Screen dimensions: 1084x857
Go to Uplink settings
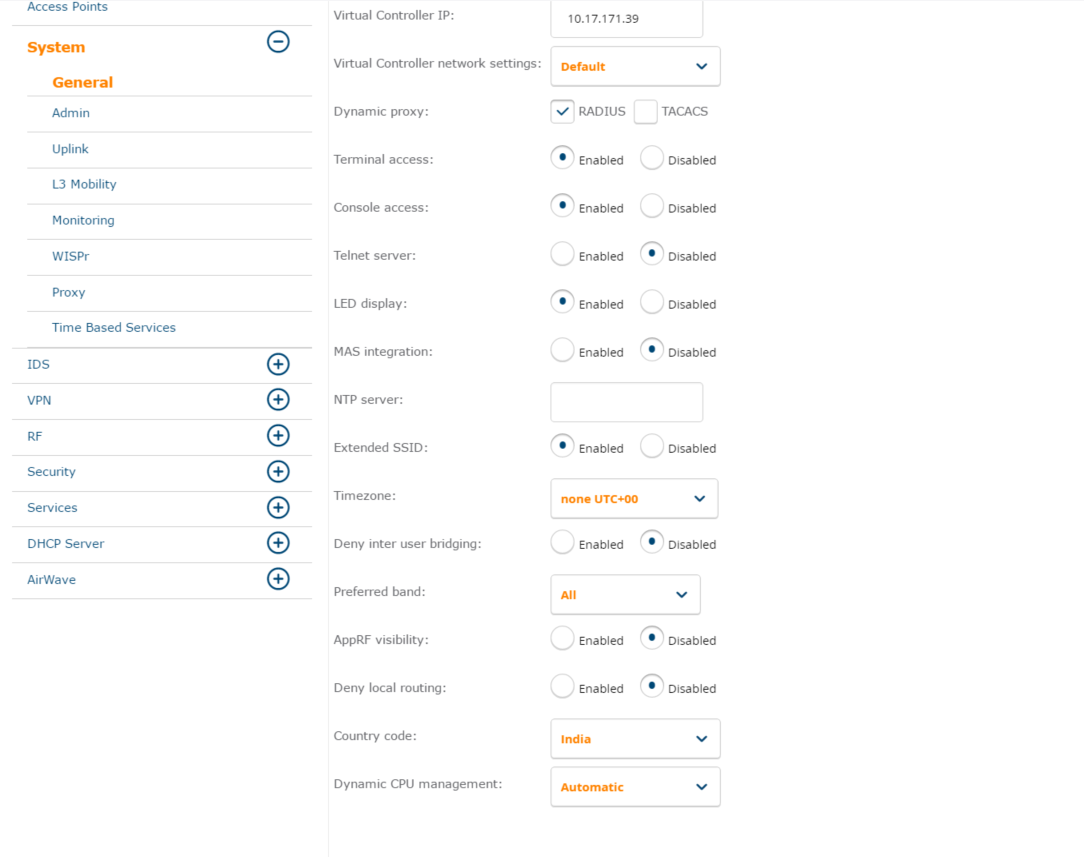tap(70, 149)
